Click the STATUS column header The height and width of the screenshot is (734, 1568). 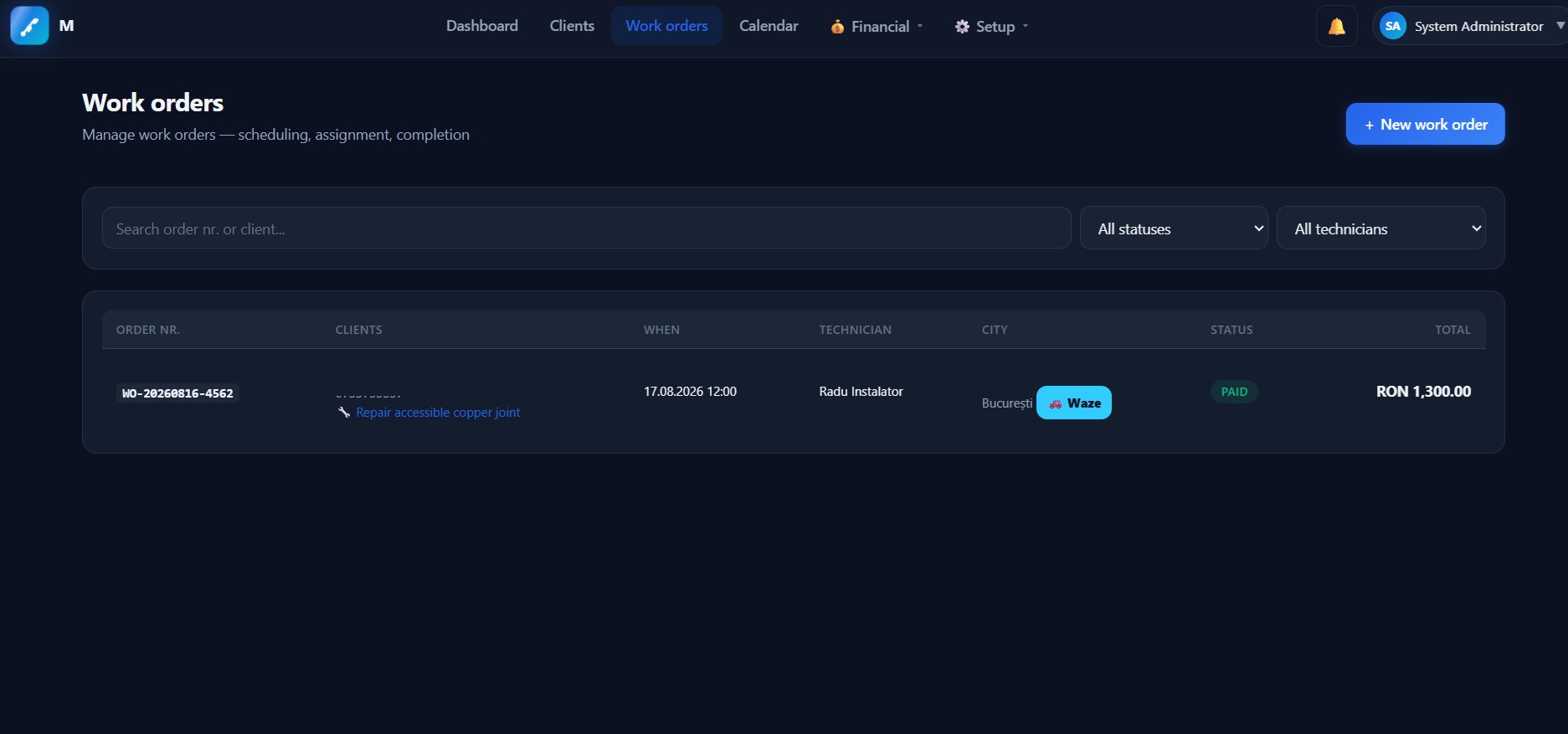click(x=1231, y=330)
